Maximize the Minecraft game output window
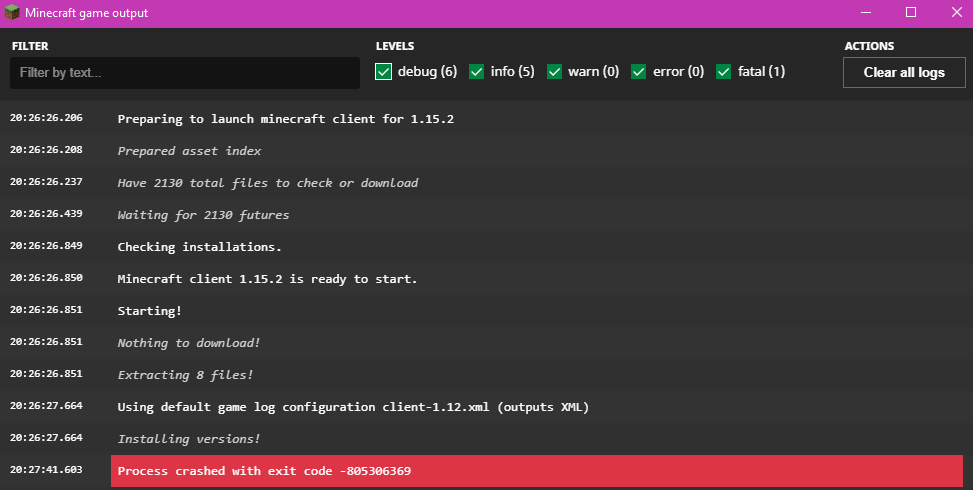Viewport: 973px width, 490px height. [911, 12]
